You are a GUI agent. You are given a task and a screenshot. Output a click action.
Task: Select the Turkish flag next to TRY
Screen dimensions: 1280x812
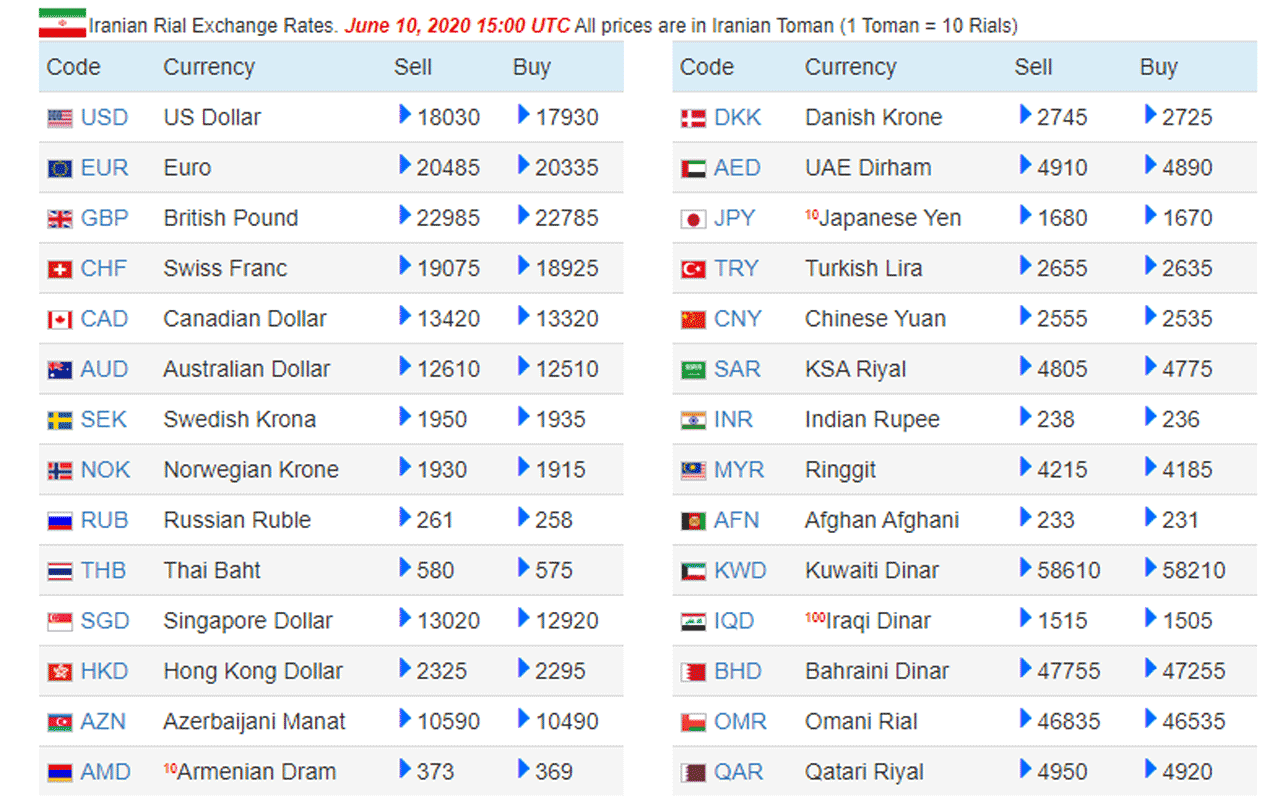click(x=693, y=270)
